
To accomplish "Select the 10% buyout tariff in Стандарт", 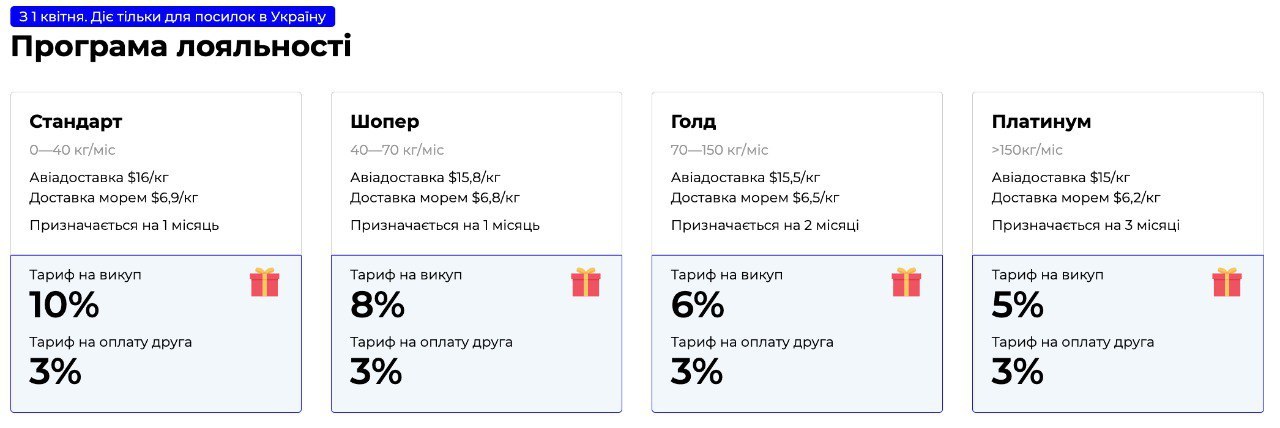I will click(65, 304).
